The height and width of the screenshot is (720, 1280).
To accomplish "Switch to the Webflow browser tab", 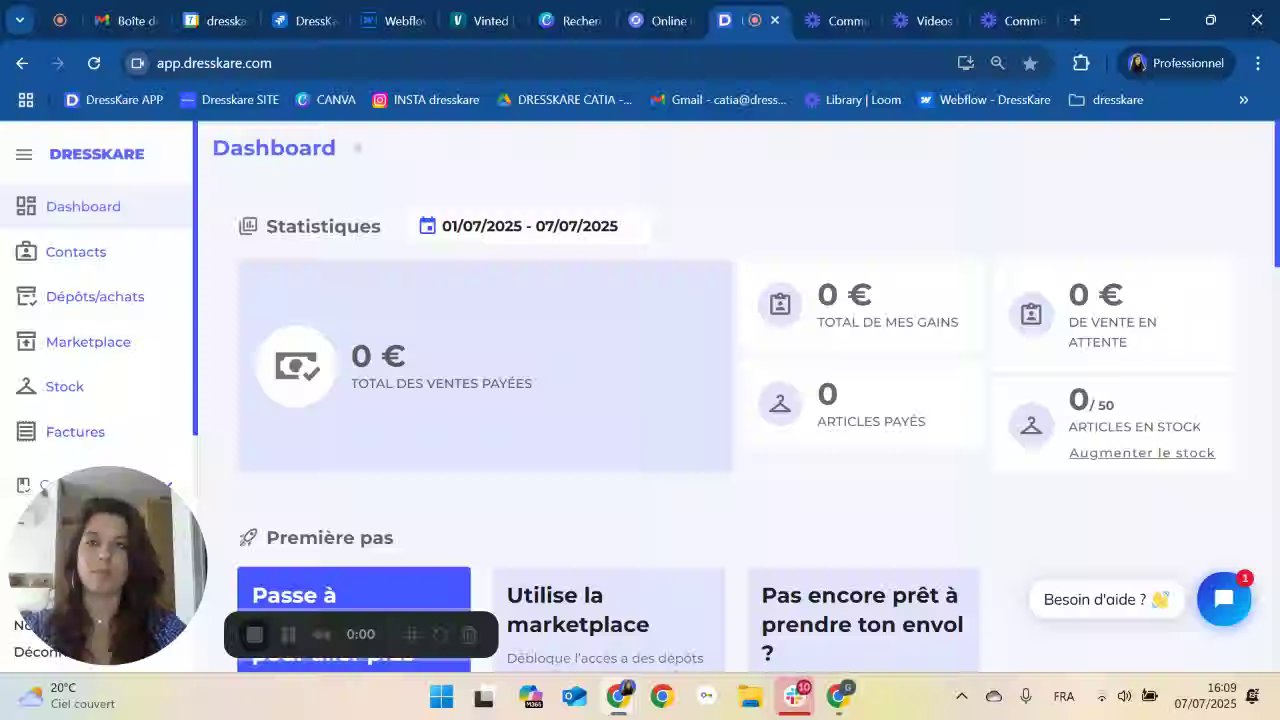I will click(394, 20).
